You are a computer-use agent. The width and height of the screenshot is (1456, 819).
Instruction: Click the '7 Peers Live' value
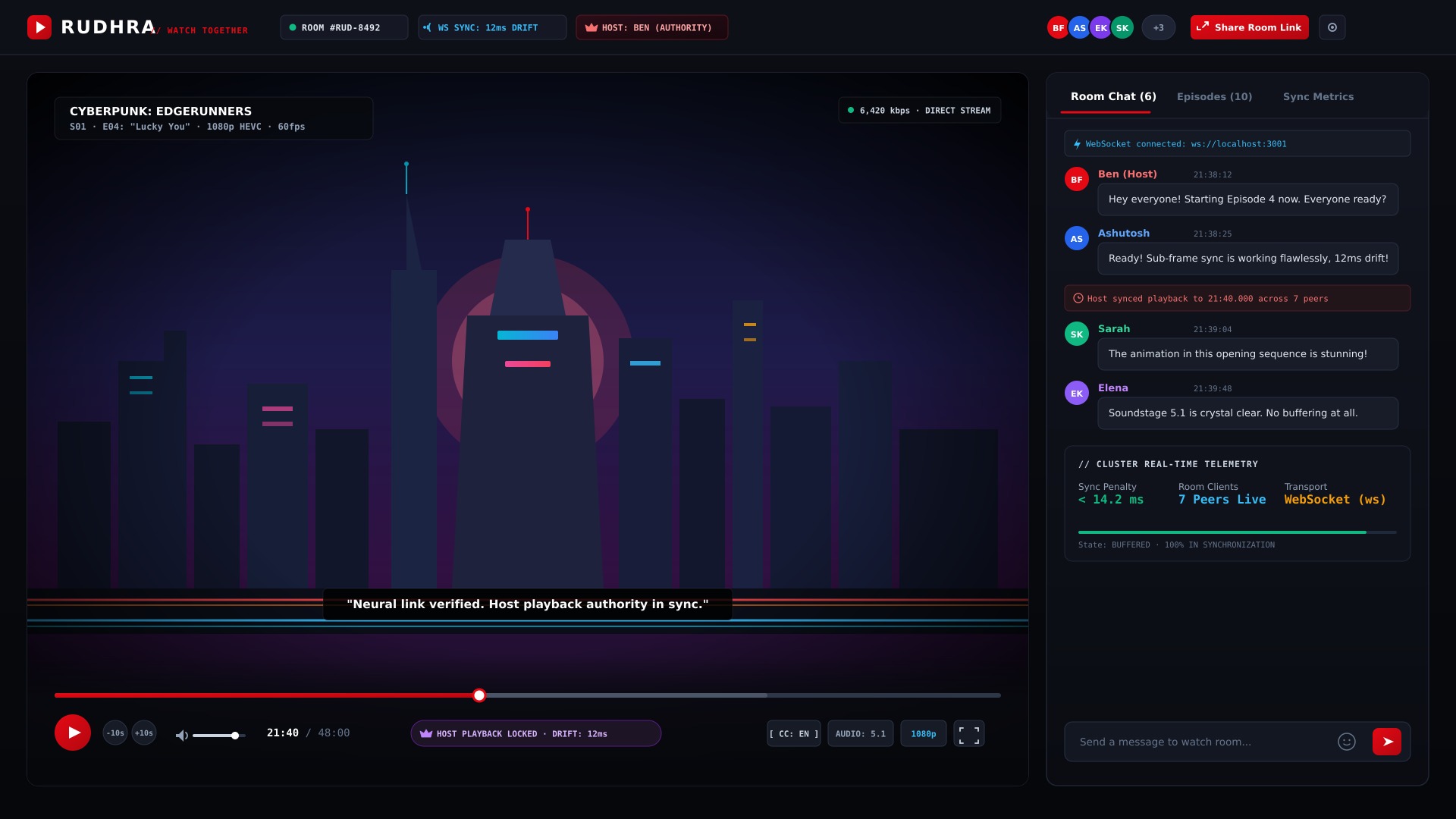coord(1222,500)
